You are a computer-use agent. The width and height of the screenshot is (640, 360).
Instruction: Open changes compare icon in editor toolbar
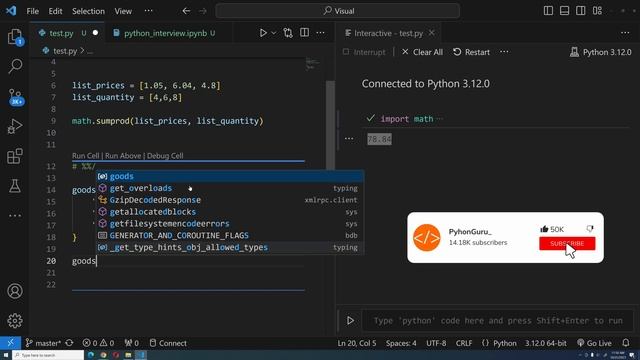click(288, 33)
